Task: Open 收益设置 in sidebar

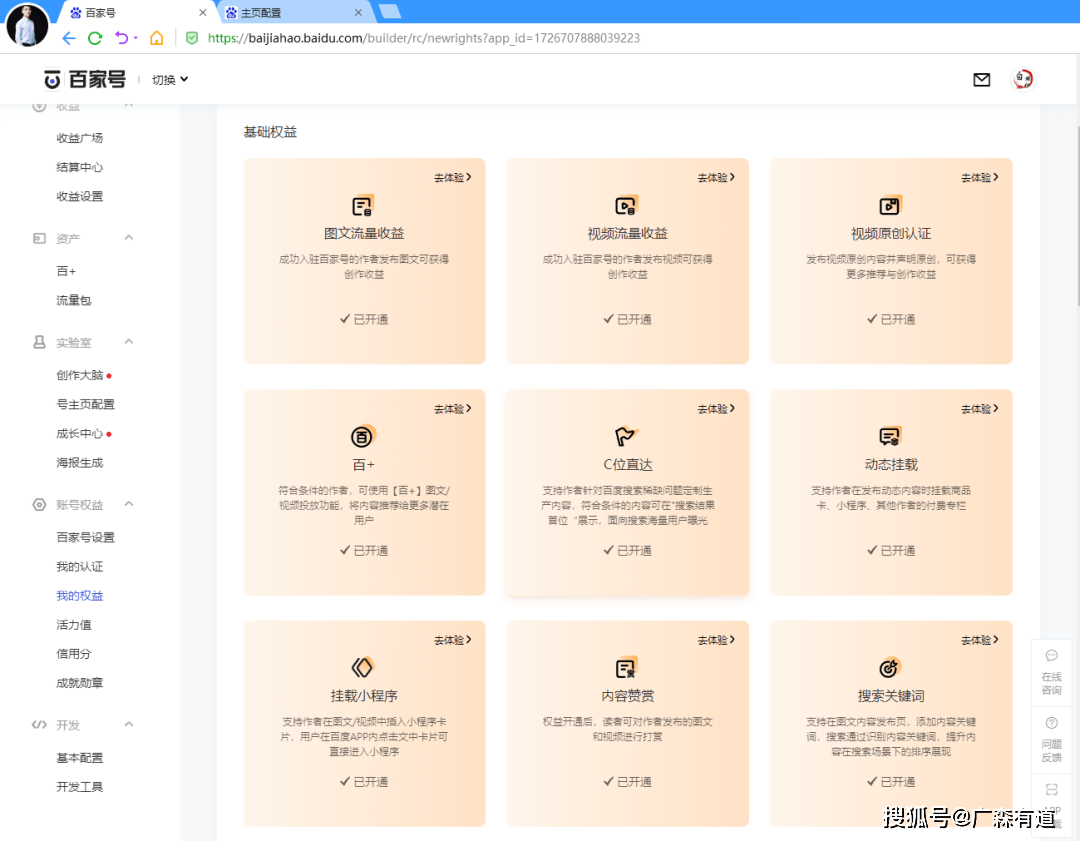Action: [x=80, y=196]
